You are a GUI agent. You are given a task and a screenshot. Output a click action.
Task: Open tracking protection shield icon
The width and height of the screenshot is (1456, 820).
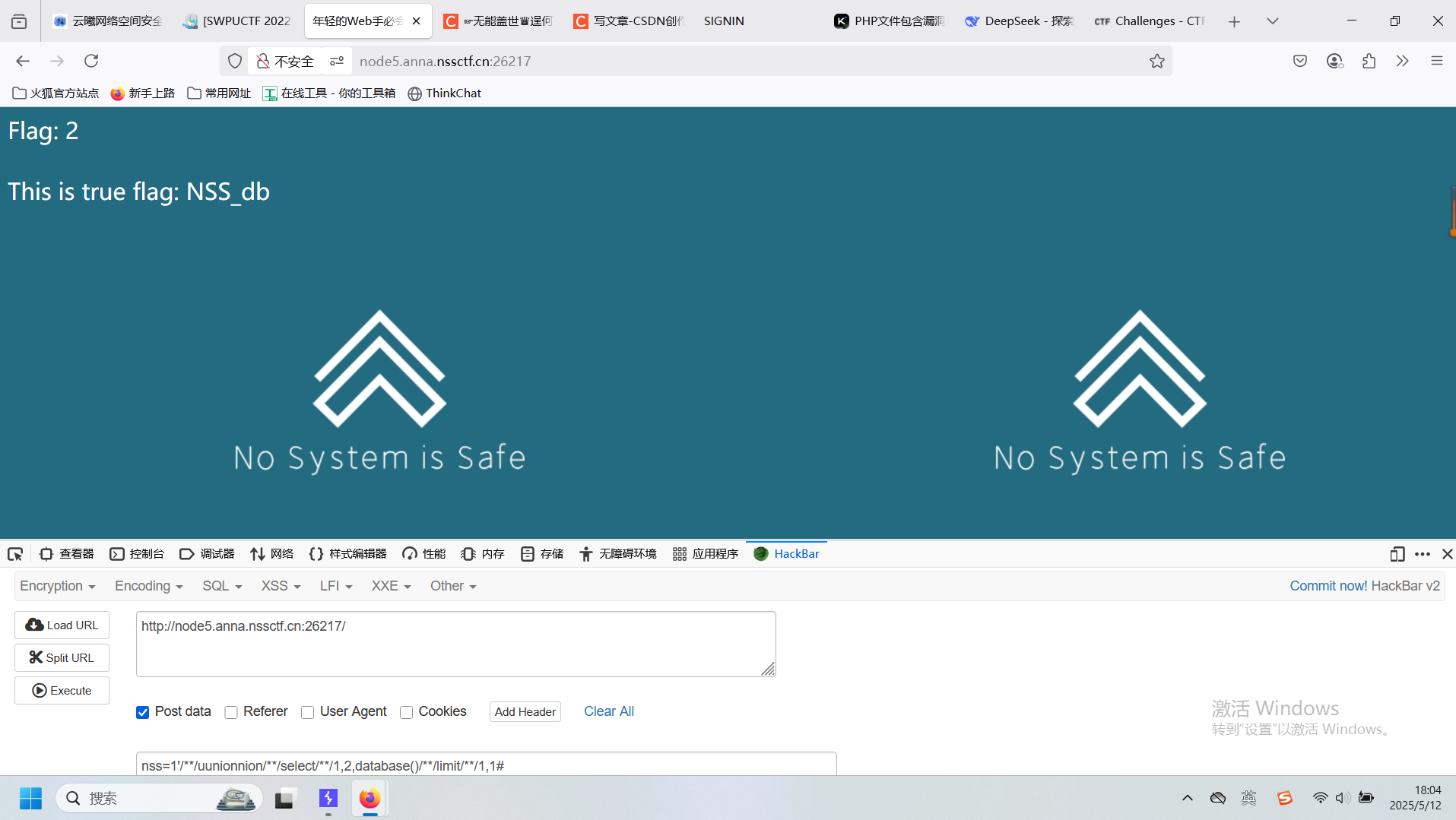click(235, 61)
